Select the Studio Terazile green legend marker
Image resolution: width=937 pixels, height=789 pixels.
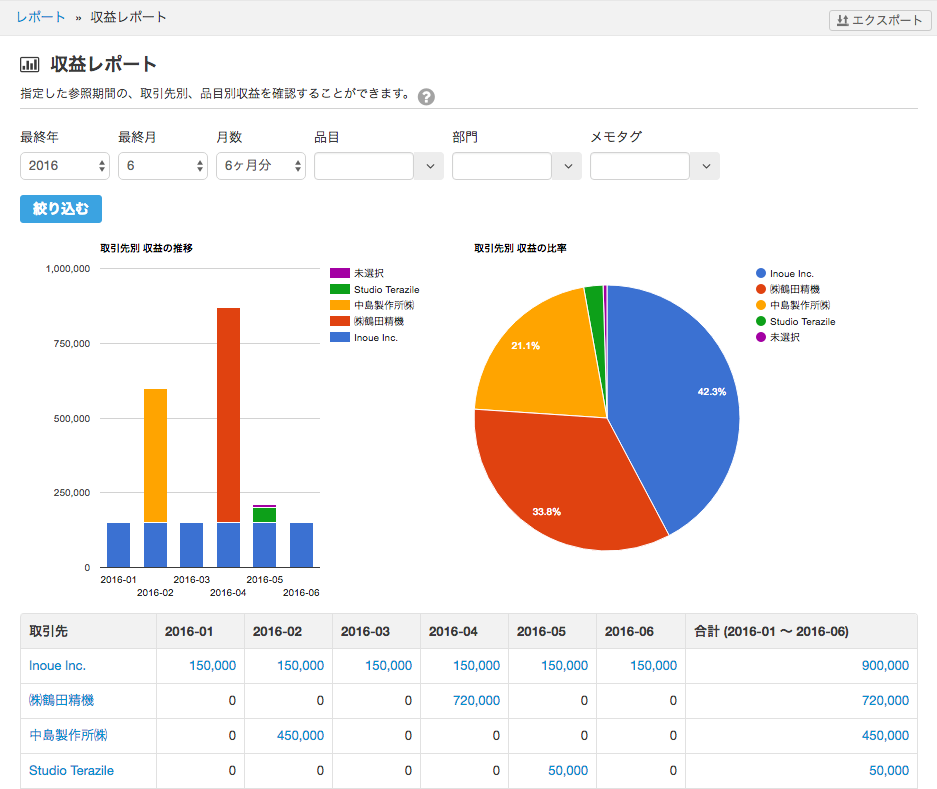(x=339, y=289)
